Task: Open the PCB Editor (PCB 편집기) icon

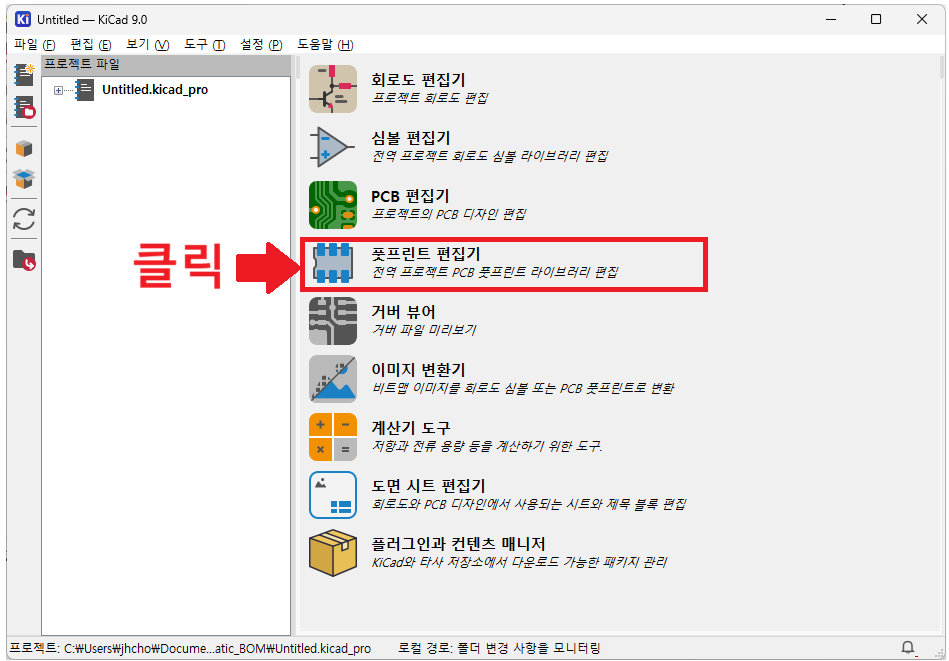Action: [x=332, y=205]
